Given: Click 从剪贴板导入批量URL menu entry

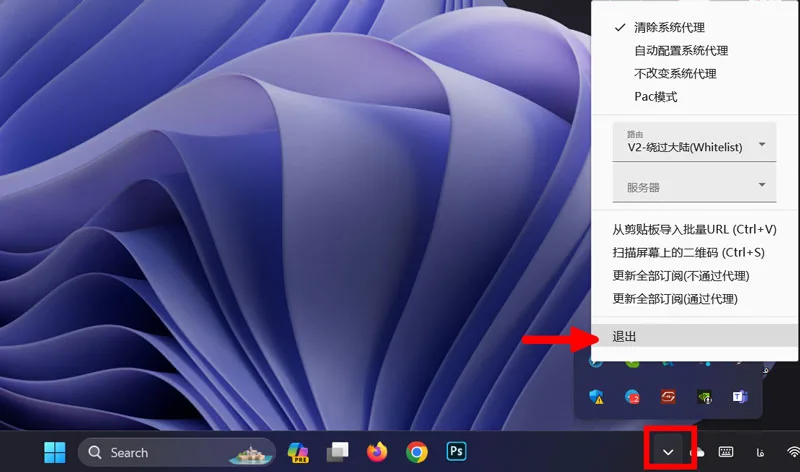Looking at the screenshot, I should [694, 229].
